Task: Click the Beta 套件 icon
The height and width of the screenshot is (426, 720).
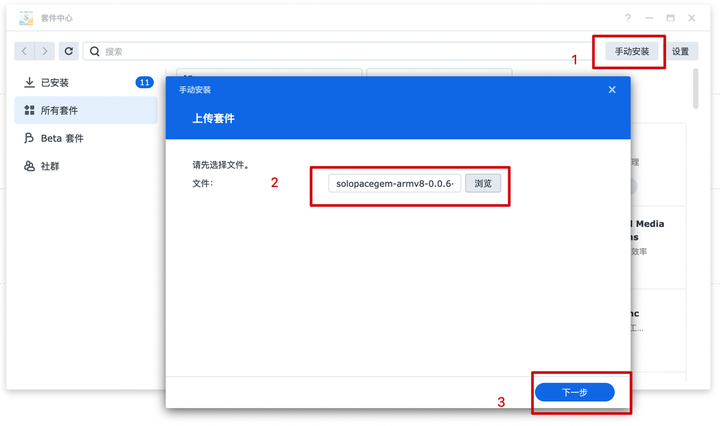Action: pyautogui.click(x=29, y=138)
